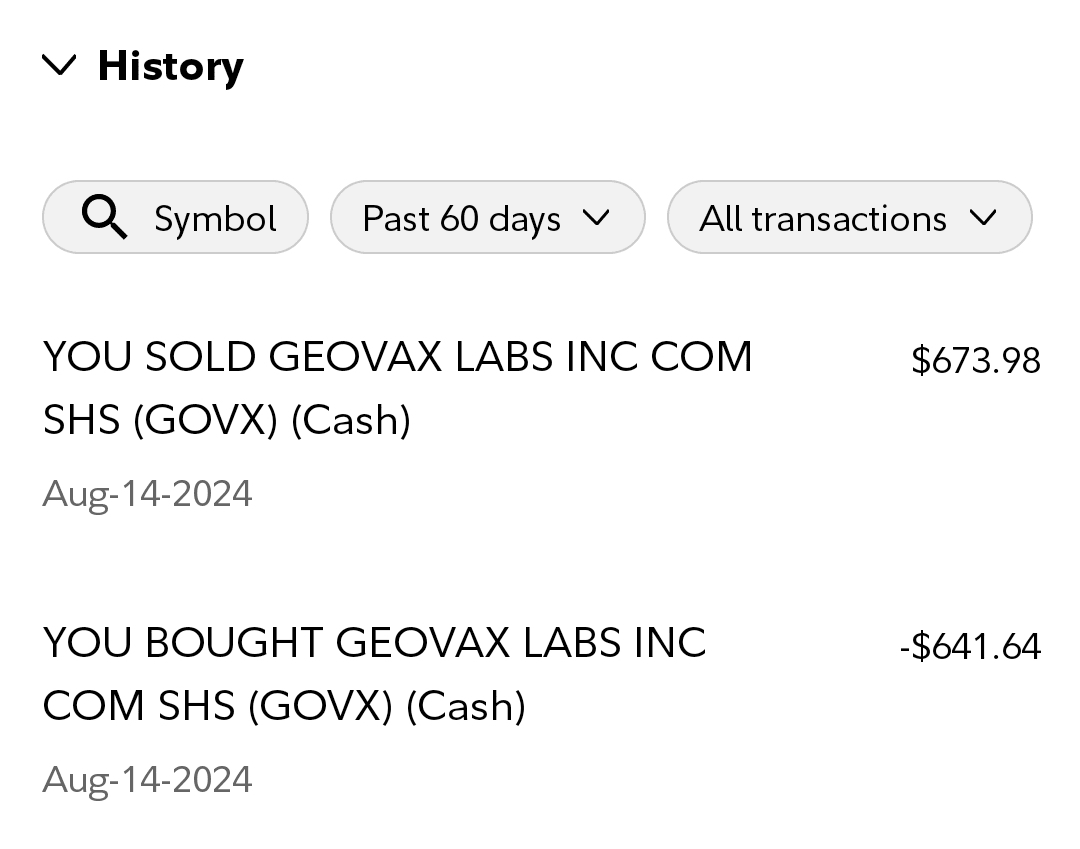Click the History section heading
Image resolution: width=1080 pixels, height=849 pixels.
(x=170, y=66)
